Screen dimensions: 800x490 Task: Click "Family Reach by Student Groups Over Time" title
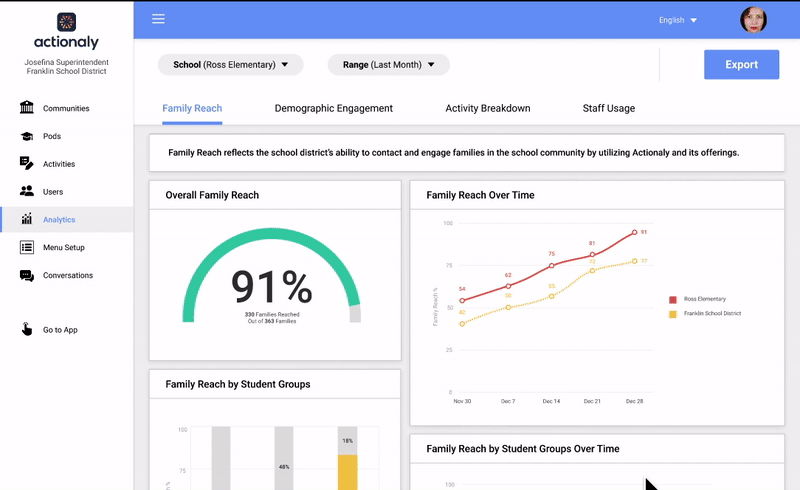pyautogui.click(x=523, y=449)
